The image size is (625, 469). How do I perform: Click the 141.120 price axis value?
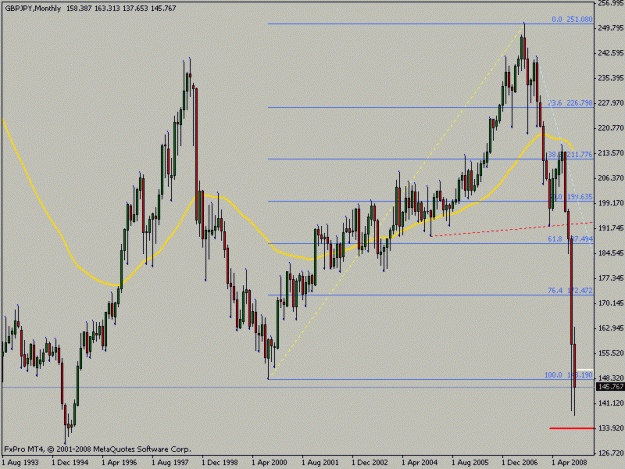pos(610,403)
